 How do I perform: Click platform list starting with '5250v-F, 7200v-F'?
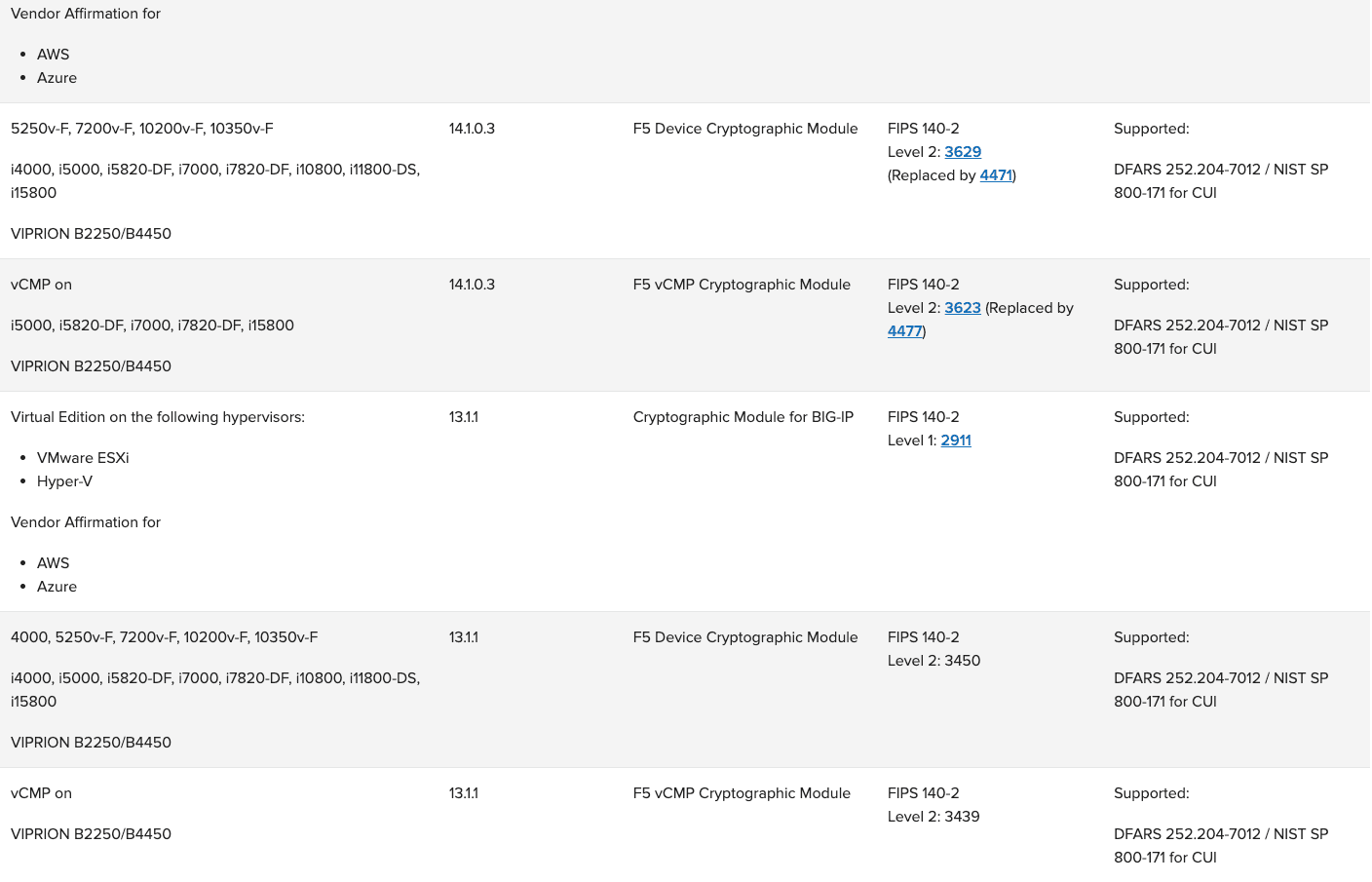[x=141, y=129]
